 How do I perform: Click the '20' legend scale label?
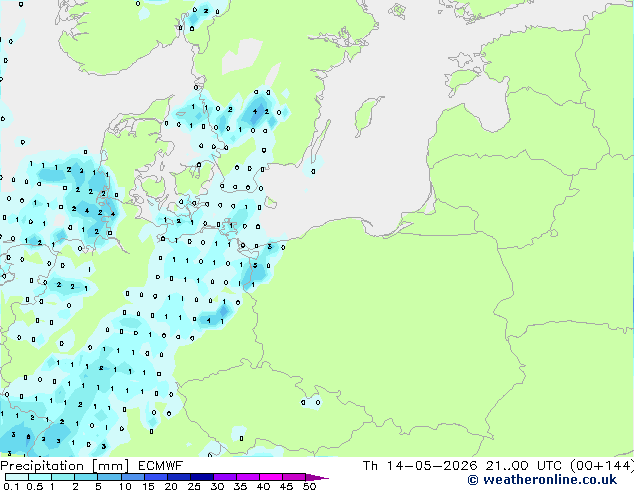pyautogui.click(x=171, y=486)
